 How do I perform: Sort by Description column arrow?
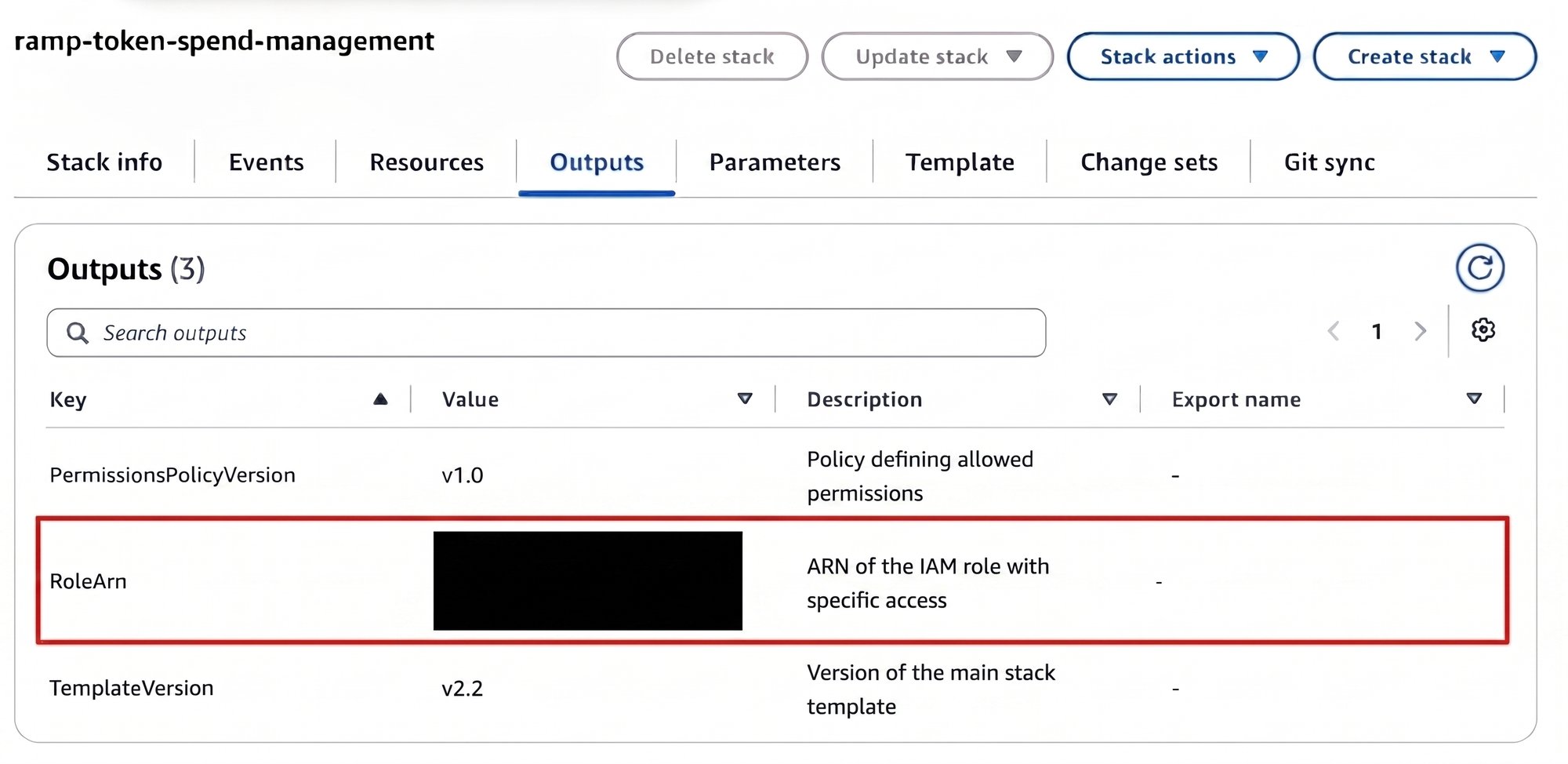tap(1109, 399)
